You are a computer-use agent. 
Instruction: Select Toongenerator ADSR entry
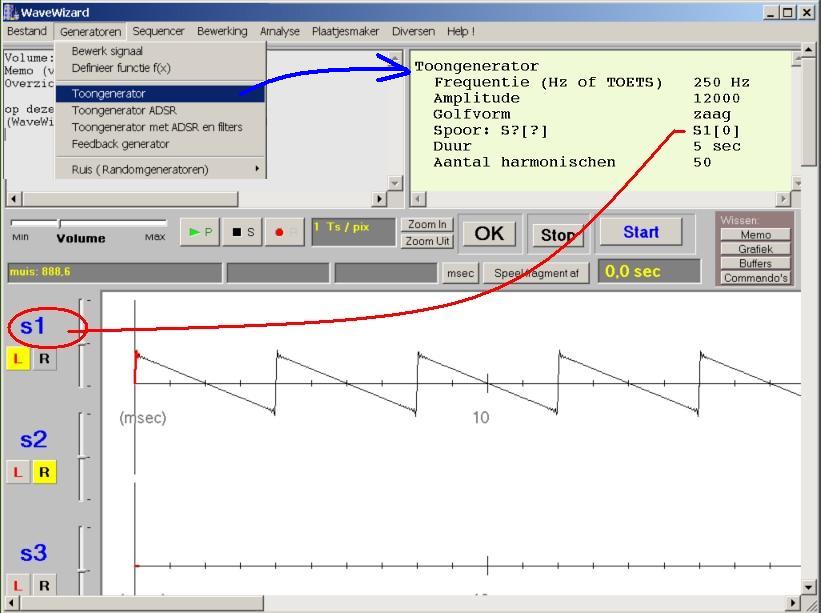click(160, 110)
